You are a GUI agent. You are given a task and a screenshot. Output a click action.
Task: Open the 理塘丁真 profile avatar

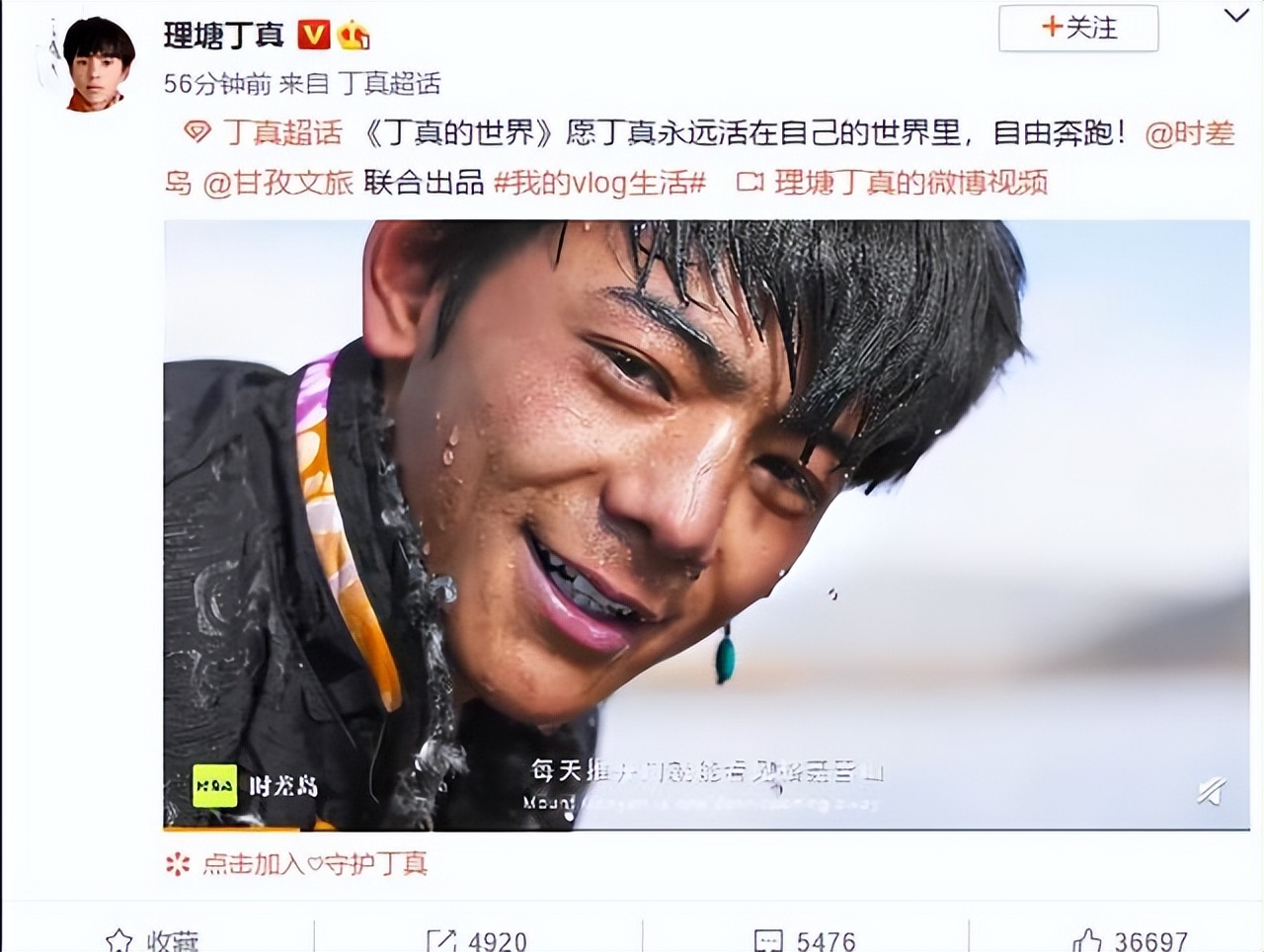coord(99,64)
